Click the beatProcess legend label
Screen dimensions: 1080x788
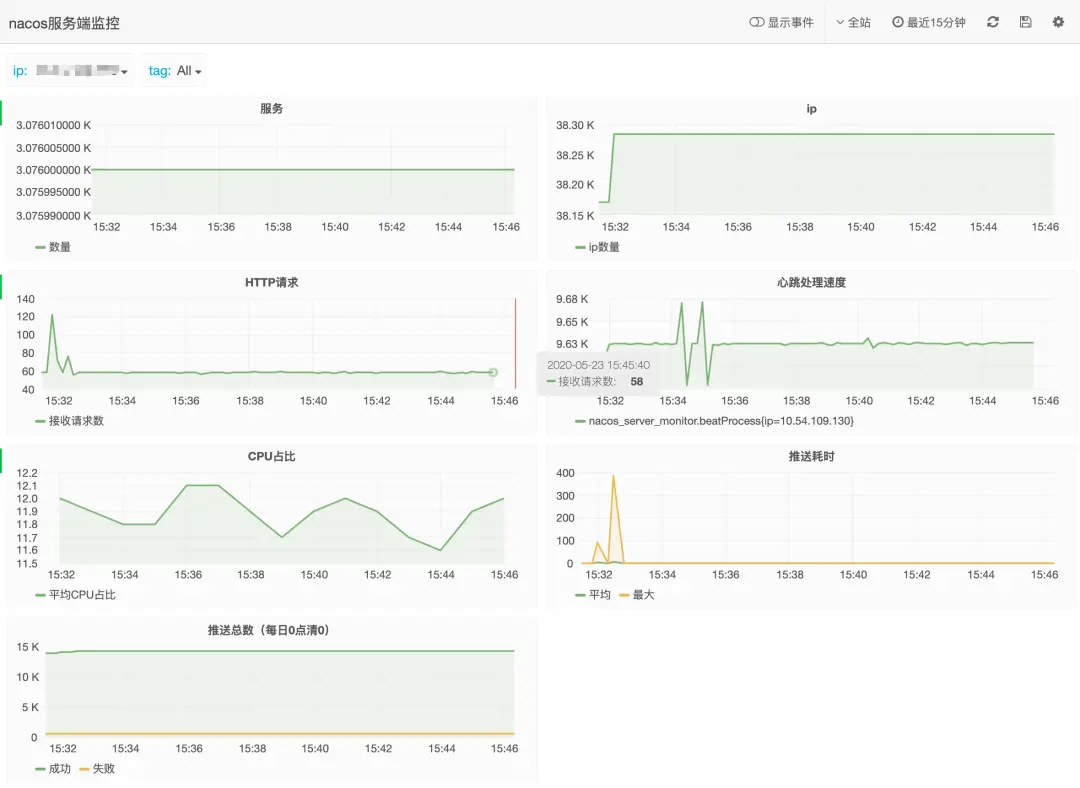click(721, 421)
